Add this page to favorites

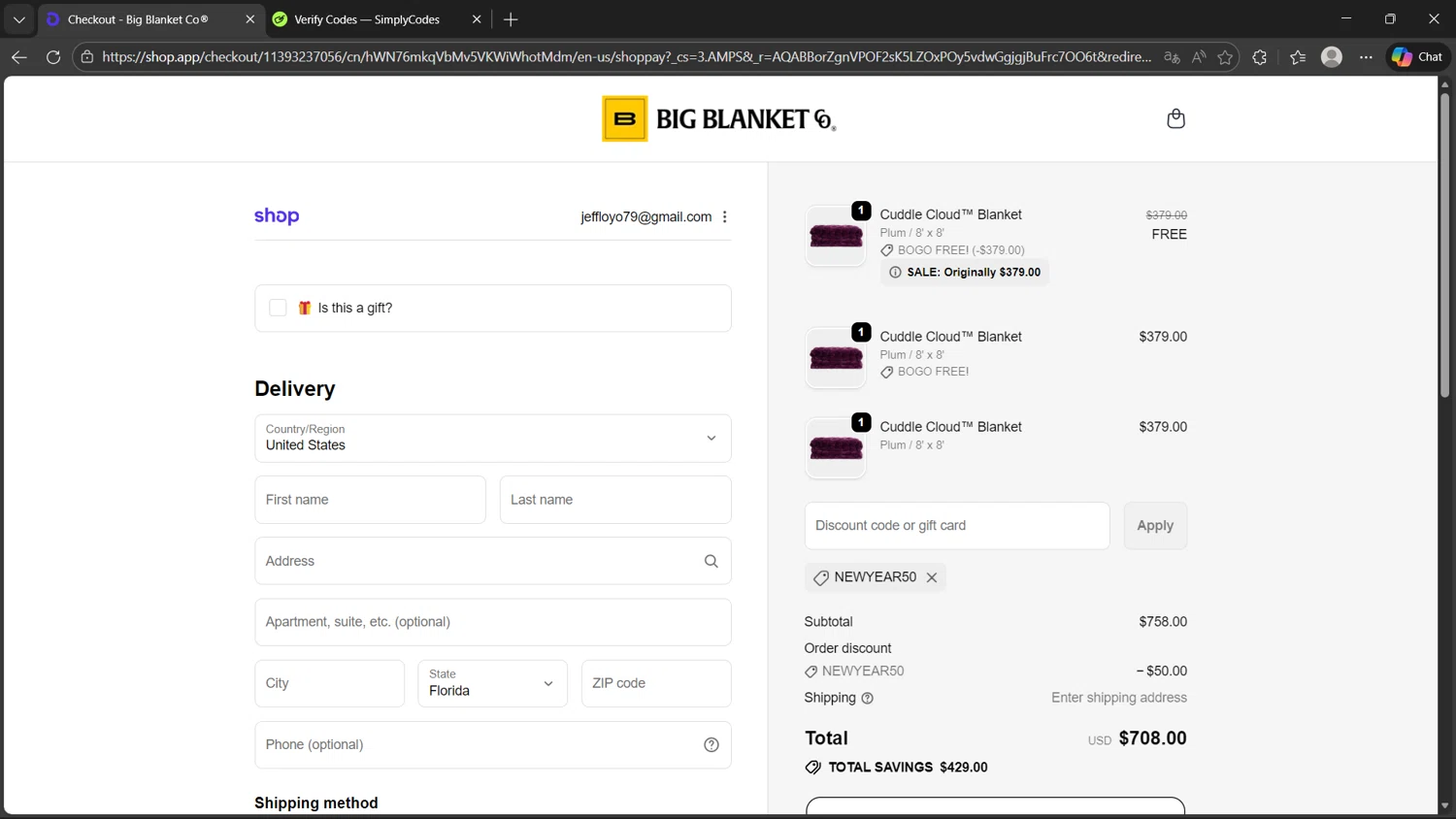pyautogui.click(x=1225, y=57)
